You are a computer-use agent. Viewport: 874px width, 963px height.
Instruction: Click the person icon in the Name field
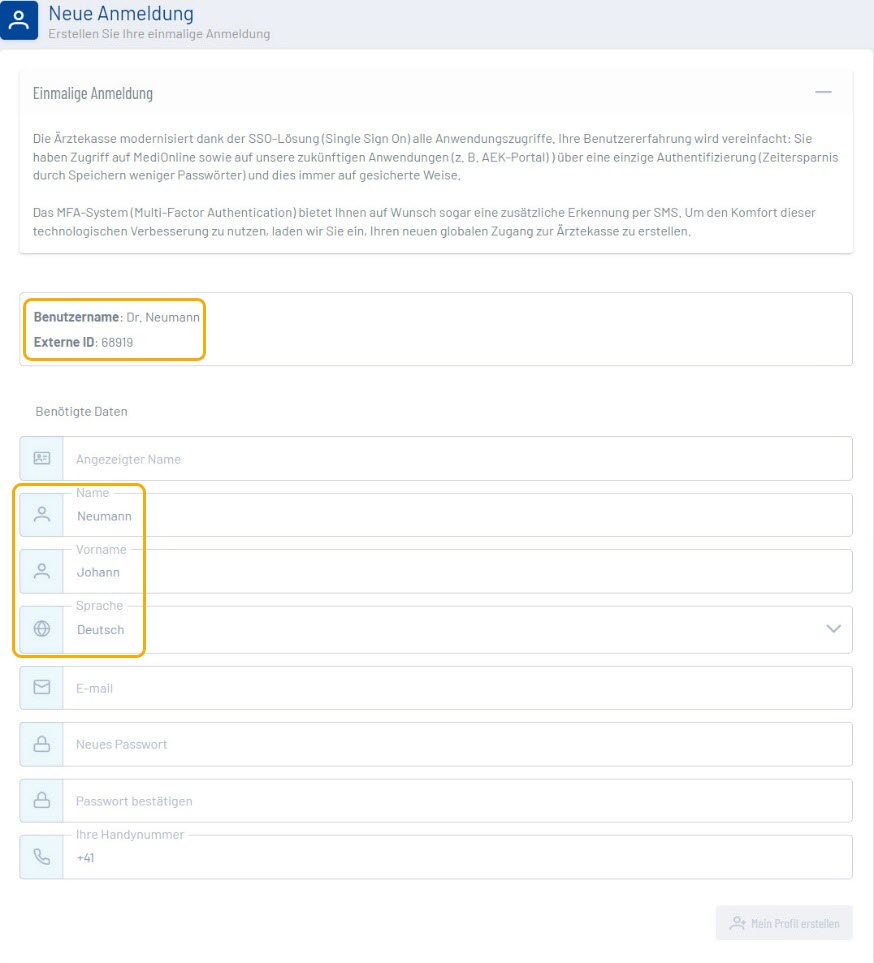(x=42, y=515)
